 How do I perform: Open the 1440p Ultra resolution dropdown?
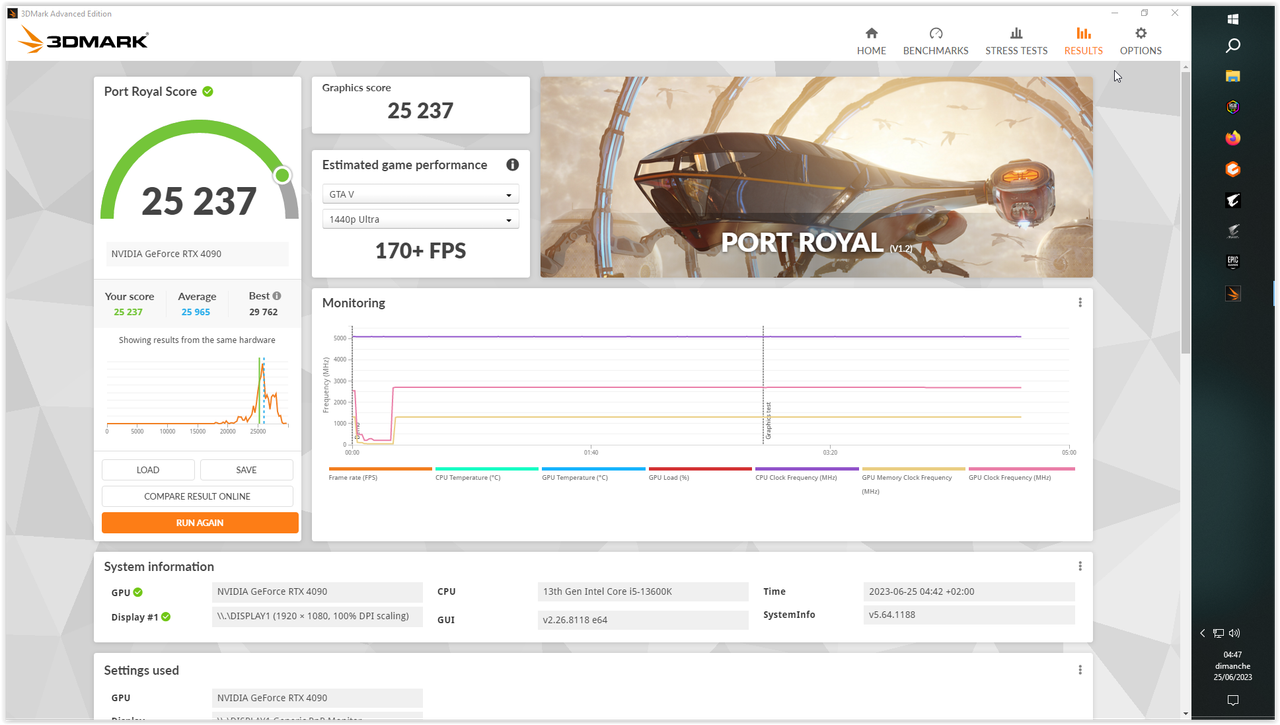420,219
